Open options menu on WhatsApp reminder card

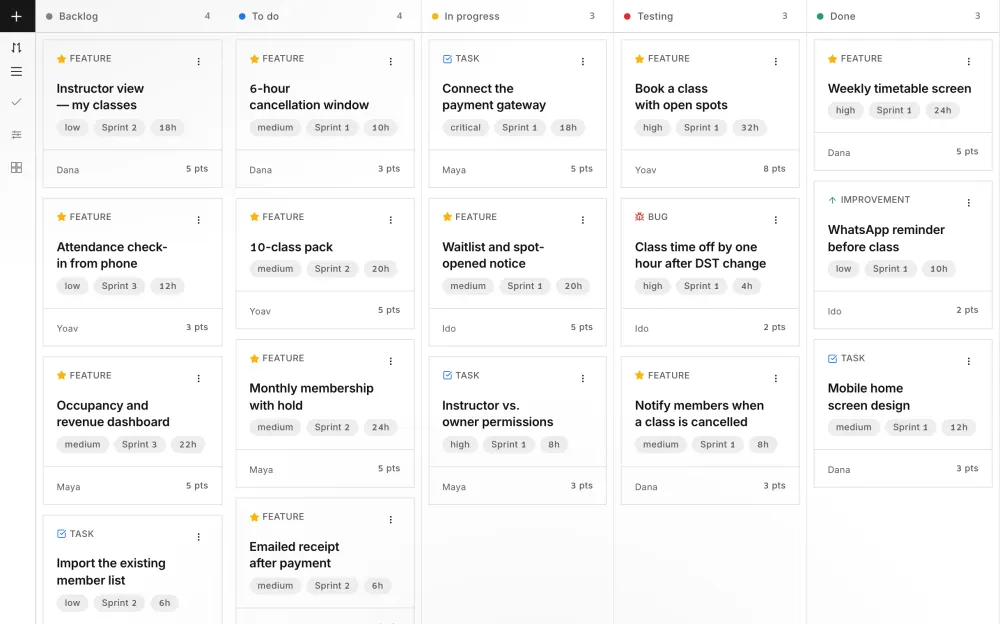(969, 202)
